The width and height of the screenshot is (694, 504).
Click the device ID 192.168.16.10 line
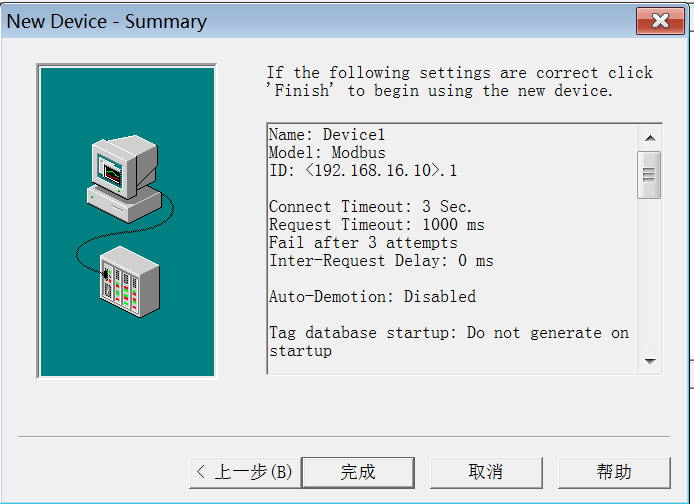(x=362, y=171)
